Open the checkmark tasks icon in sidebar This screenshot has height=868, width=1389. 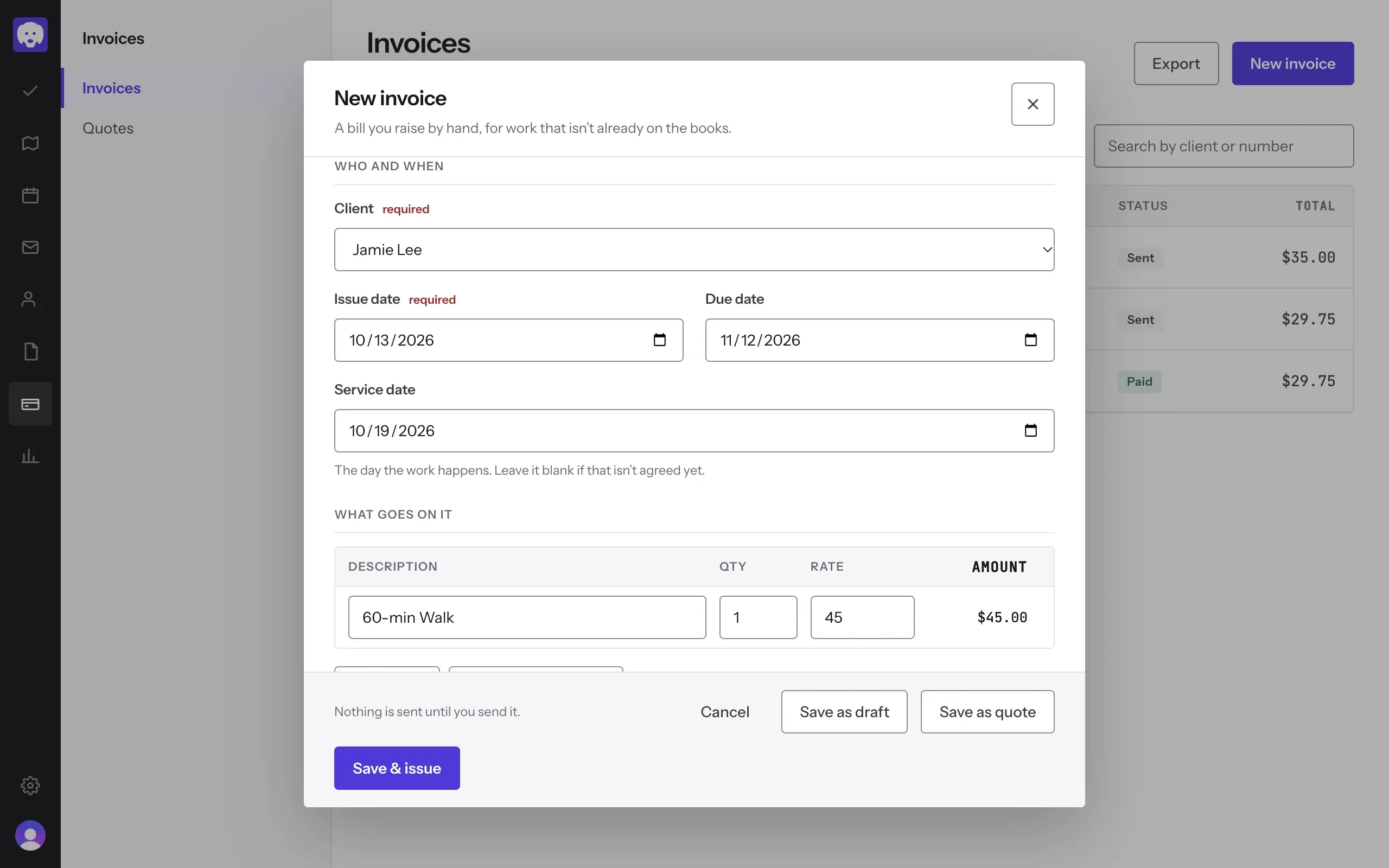[x=30, y=91]
